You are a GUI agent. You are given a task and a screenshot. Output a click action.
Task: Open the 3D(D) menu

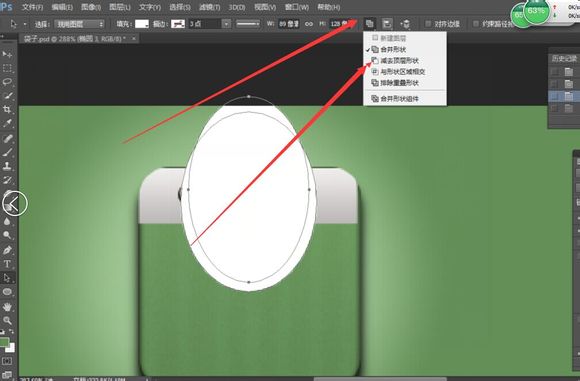pos(237,7)
